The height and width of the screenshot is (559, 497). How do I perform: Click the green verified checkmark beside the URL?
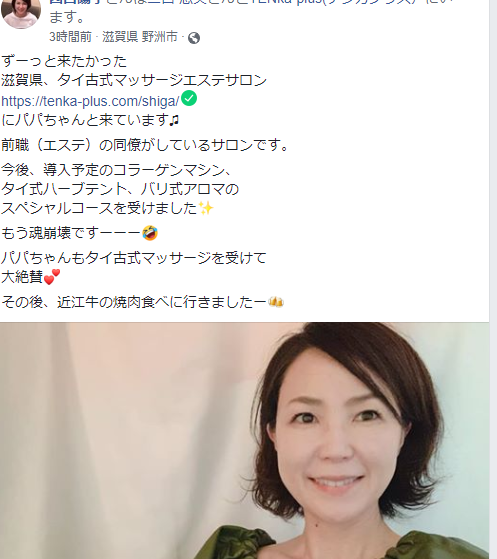(189, 98)
